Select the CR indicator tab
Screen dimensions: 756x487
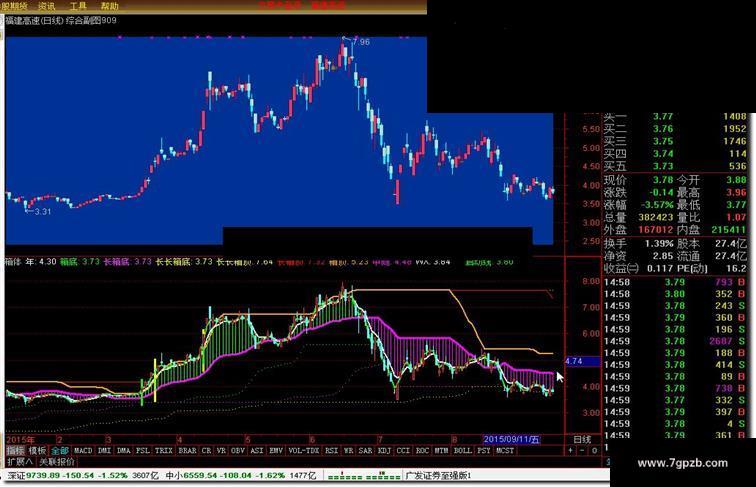[x=206, y=451]
